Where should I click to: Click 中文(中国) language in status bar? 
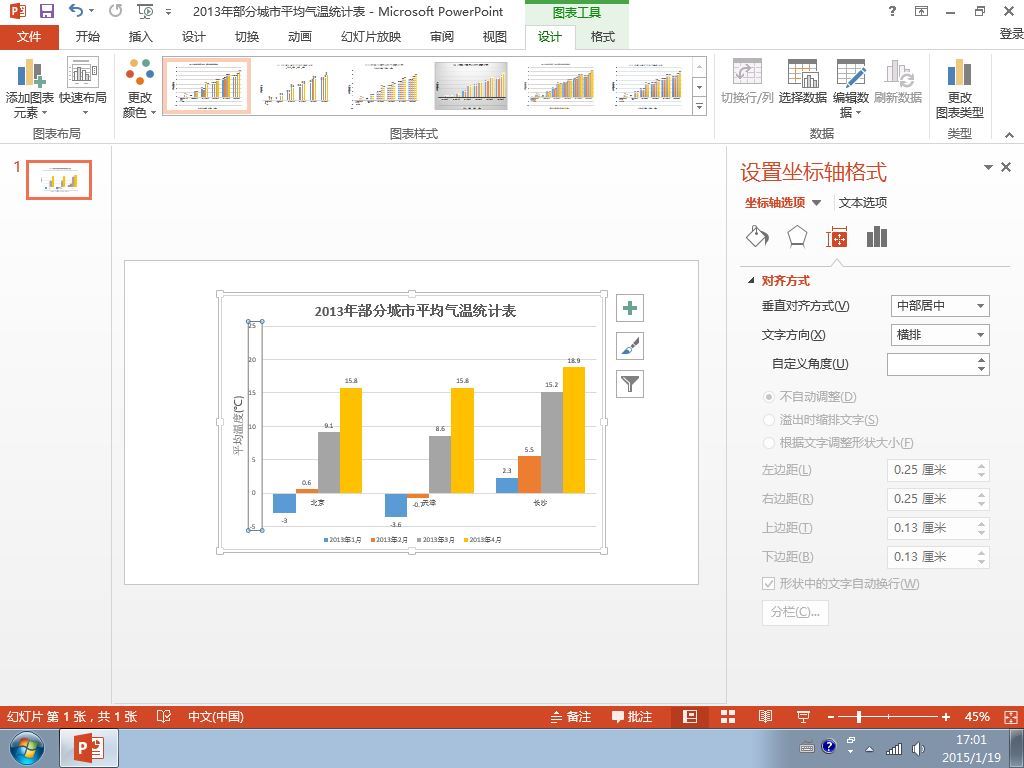point(216,717)
